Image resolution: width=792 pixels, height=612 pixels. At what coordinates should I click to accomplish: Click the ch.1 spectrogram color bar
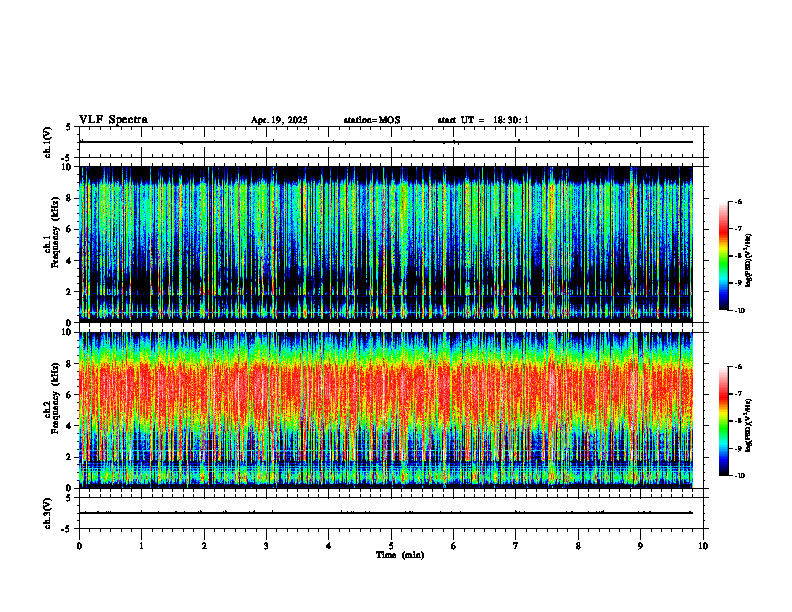pos(724,256)
